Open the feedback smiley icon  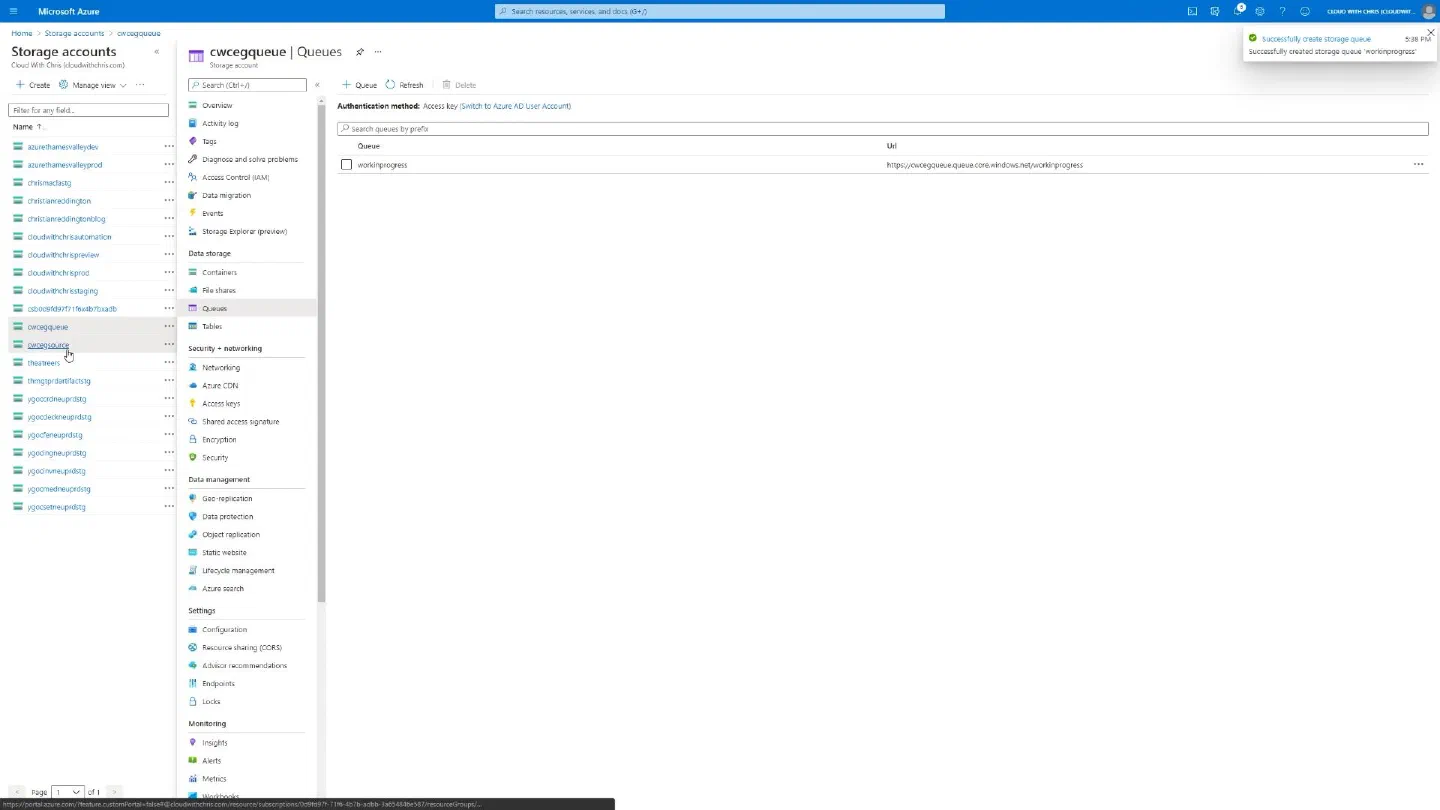1305,11
